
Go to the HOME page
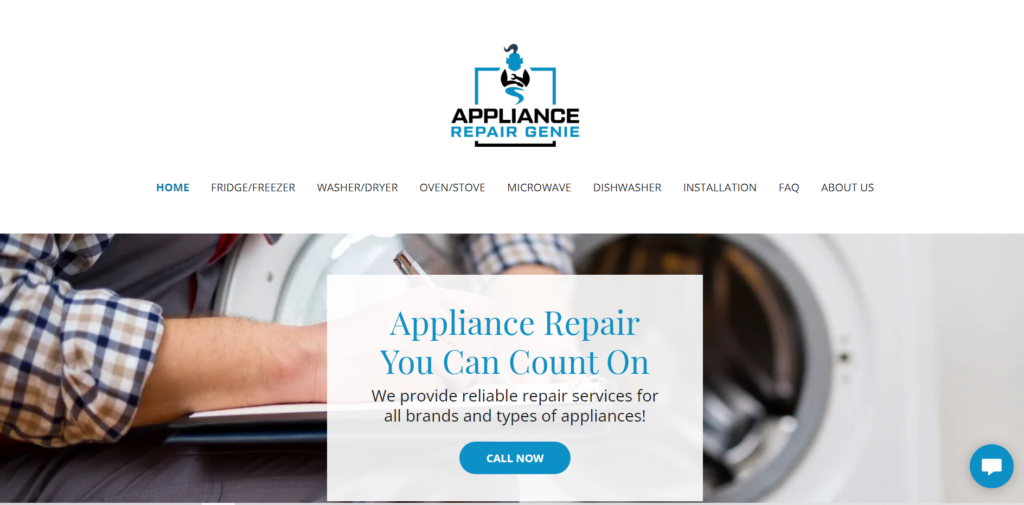172,187
